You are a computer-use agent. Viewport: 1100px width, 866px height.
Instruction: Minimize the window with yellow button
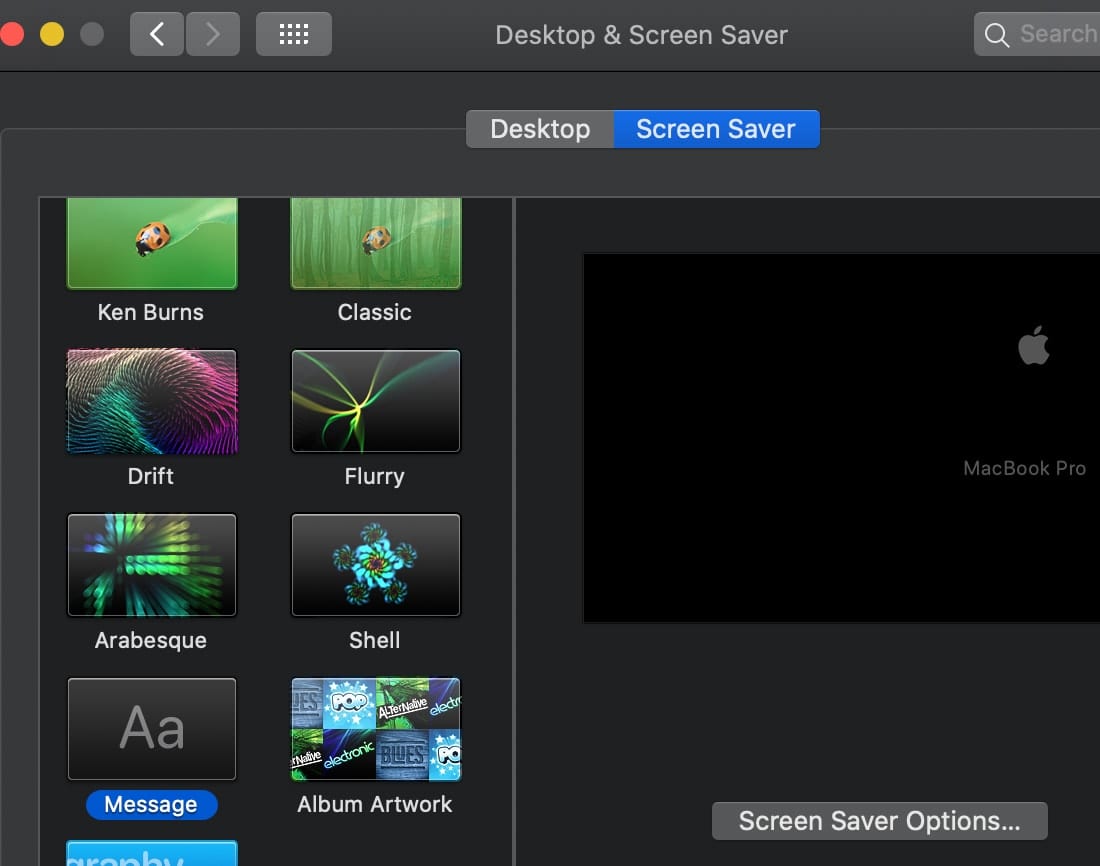coord(51,34)
